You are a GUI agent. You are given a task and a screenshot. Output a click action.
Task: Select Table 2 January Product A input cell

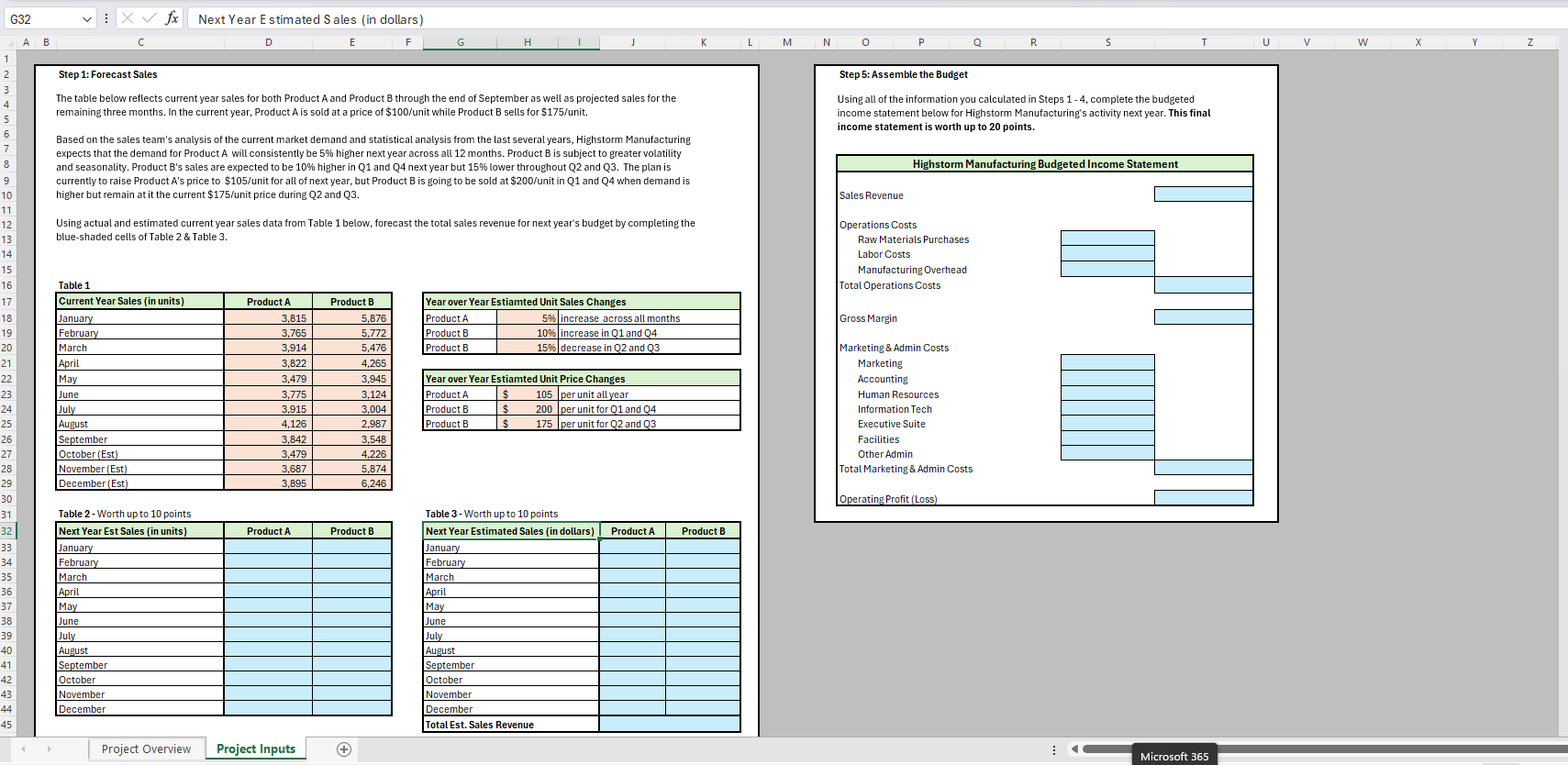coord(268,547)
